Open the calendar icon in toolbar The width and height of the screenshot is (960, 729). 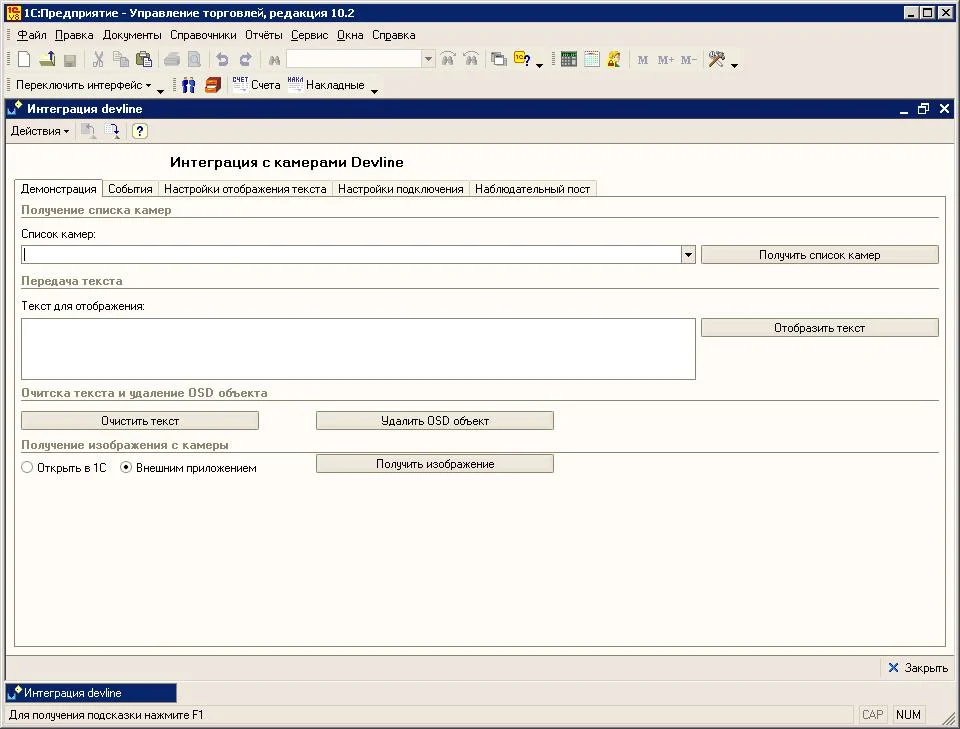pyautogui.click(x=592, y=60)
